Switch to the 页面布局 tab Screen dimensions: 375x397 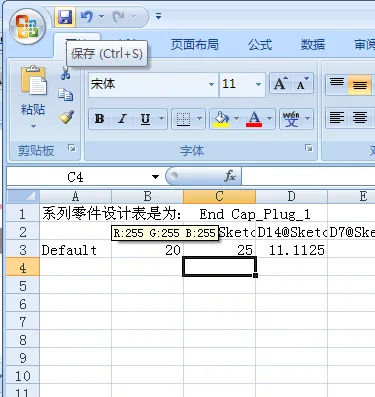click(x=195, y=44)
